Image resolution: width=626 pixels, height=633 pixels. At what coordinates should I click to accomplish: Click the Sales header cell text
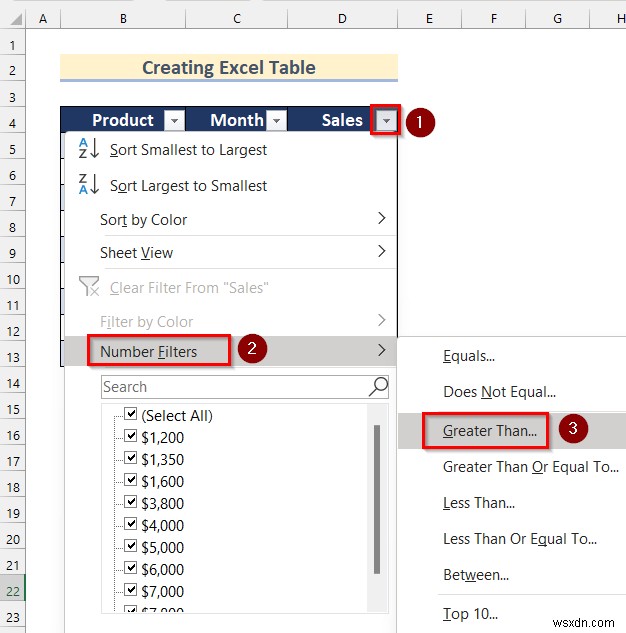click(342, 120)
